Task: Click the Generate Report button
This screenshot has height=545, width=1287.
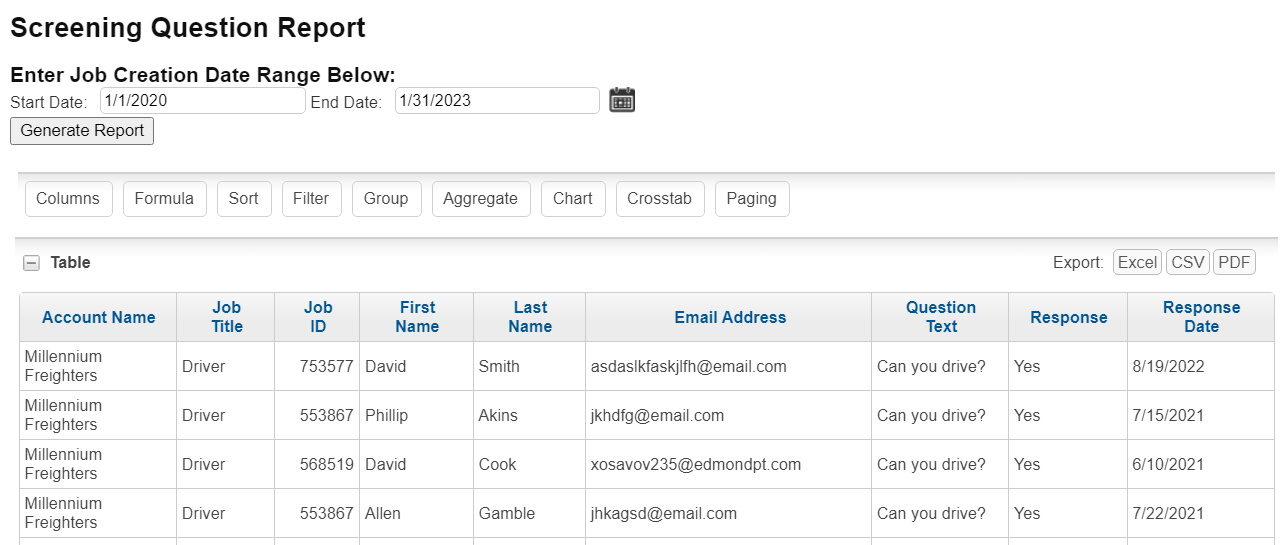Action: pyautogui.click(x=82, y=131)
